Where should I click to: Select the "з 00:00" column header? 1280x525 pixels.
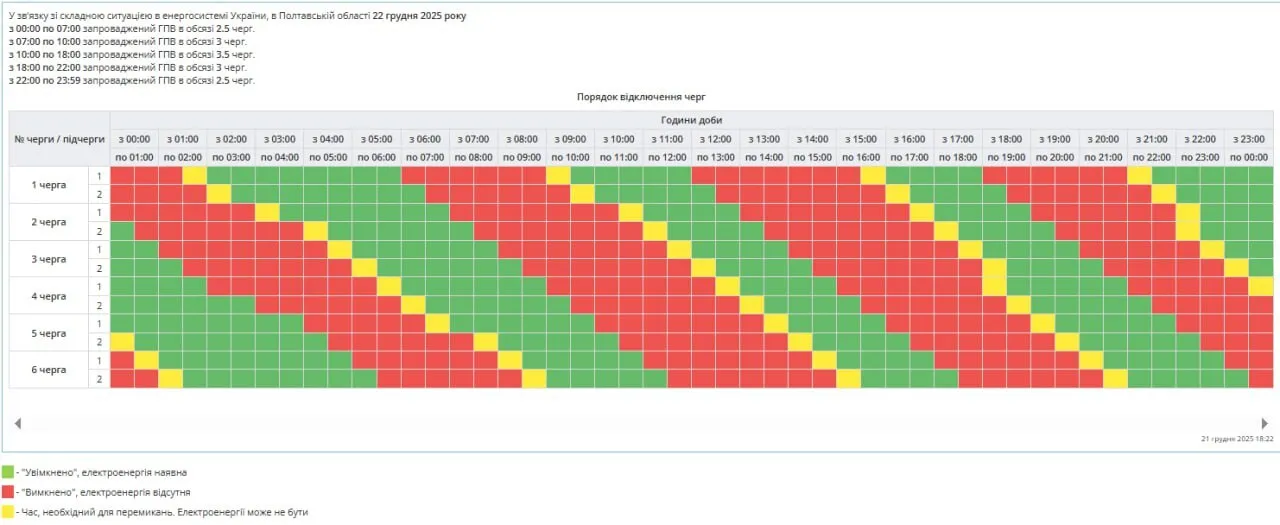134,139
